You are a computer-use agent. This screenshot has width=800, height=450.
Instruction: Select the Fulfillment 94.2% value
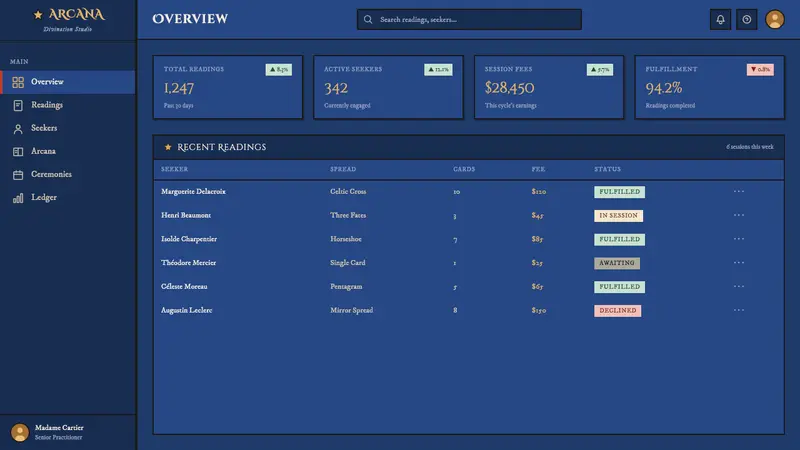(663, 88)
